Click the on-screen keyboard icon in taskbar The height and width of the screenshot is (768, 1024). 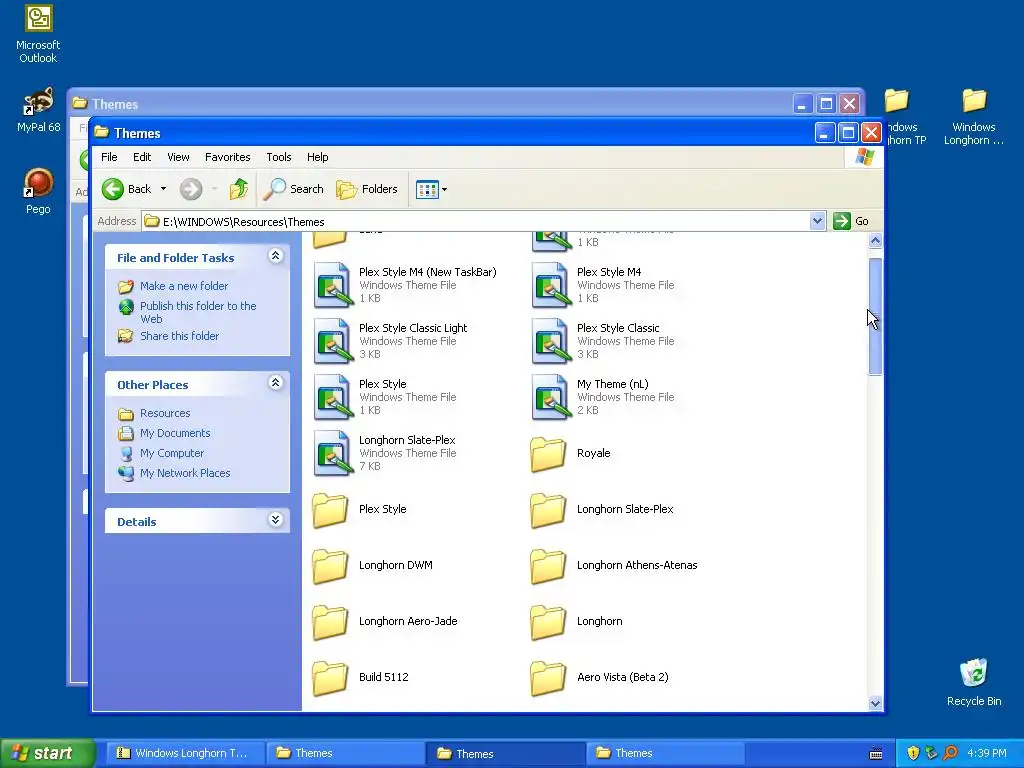pos(876,754)
